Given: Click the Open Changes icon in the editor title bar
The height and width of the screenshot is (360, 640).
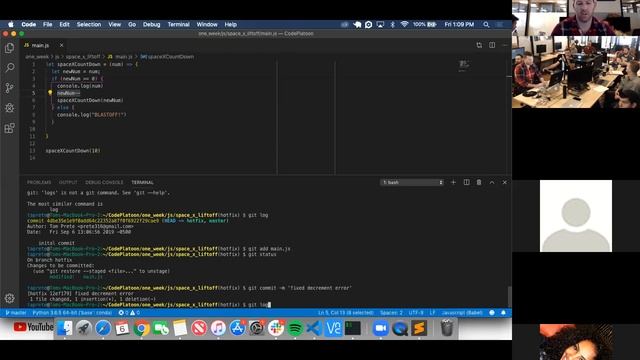Looking at the screenshot, I should (479, 45).
